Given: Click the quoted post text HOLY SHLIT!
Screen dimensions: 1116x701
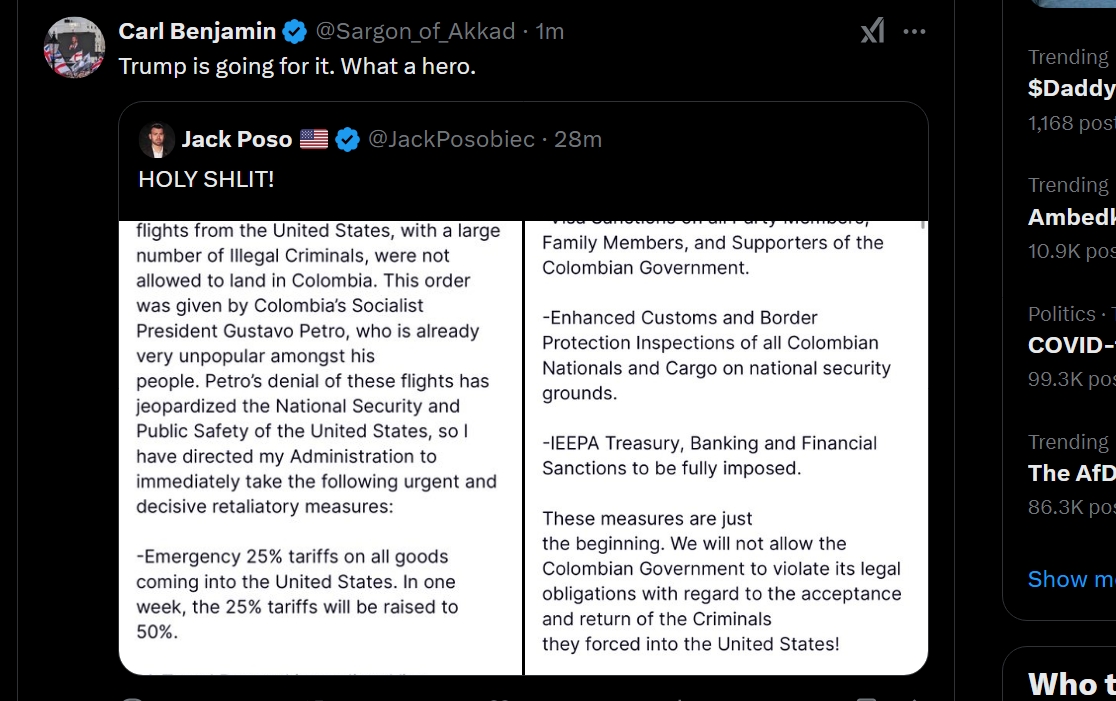Looking at the screenshot, I should 206,179.
